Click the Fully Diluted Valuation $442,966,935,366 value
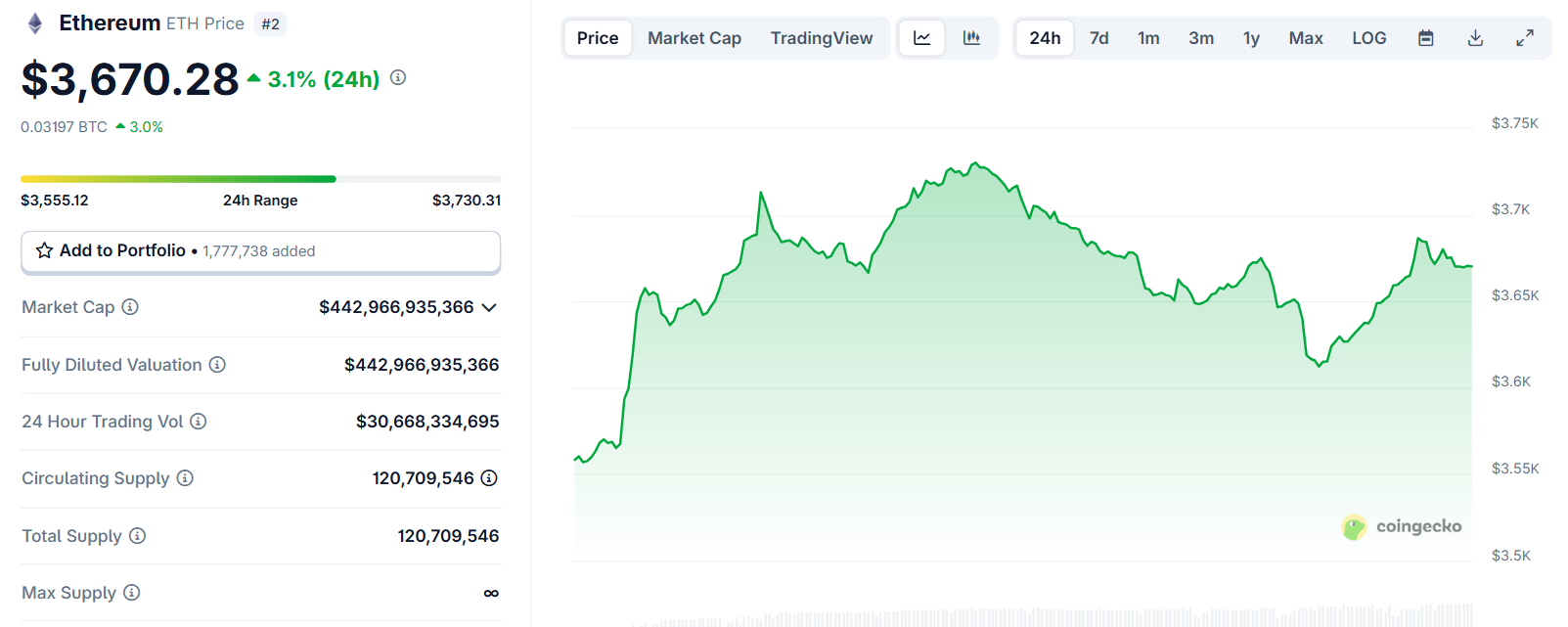Screen dimensions: 1568x627 pos(422,365)
